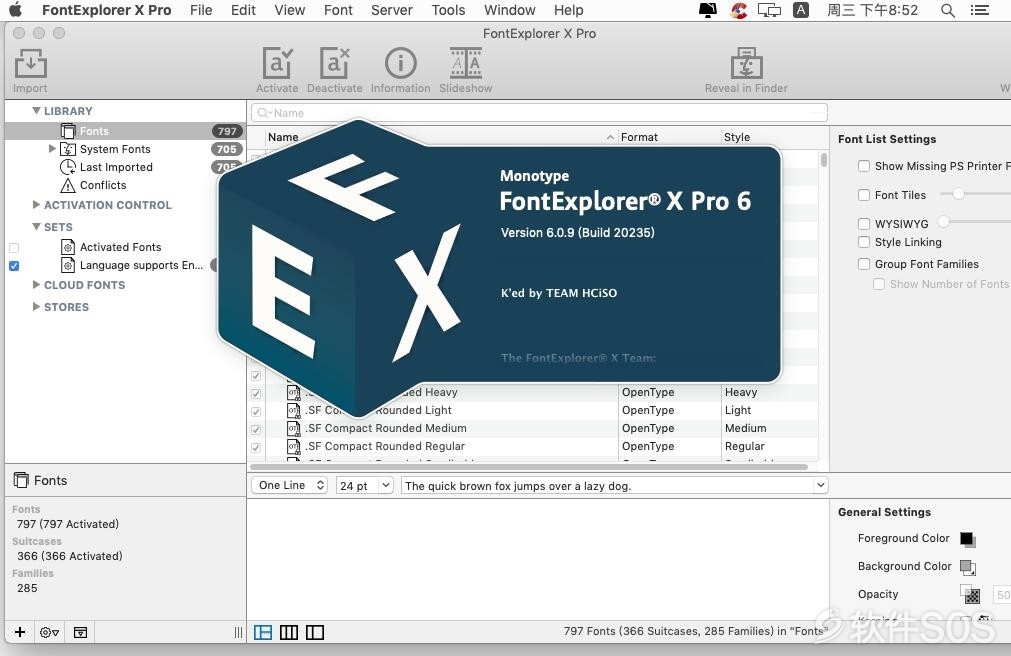Image resolution: width=1011 pixels, height=656 pixels.
Task: Sort by the Format column header
Action: click(x=669, y=137)
